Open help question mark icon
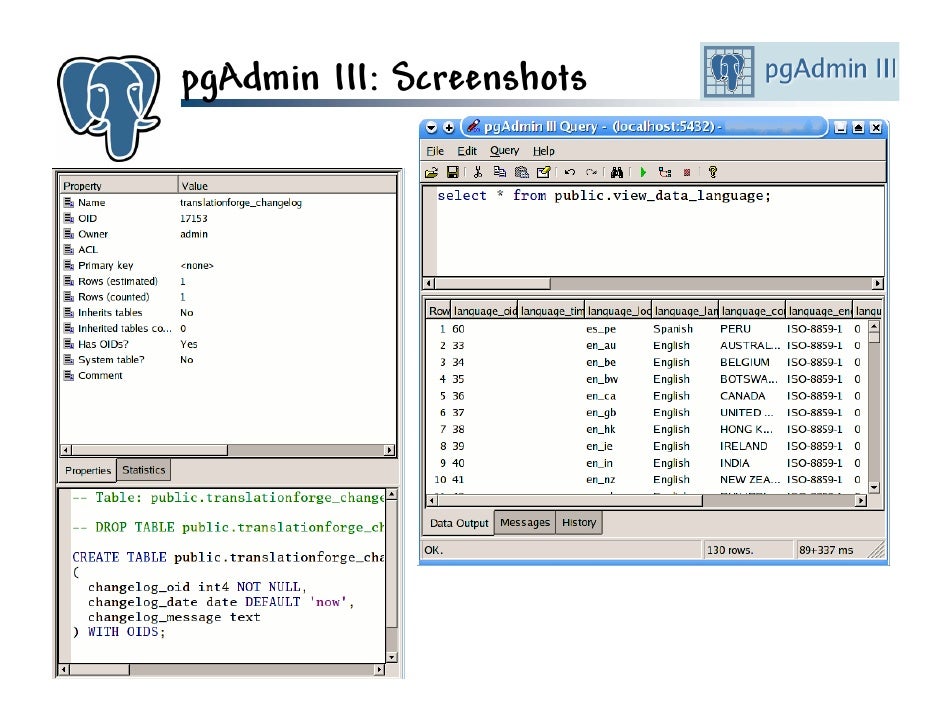This screenshot has height=728, width=942. (x=713, y=172)
